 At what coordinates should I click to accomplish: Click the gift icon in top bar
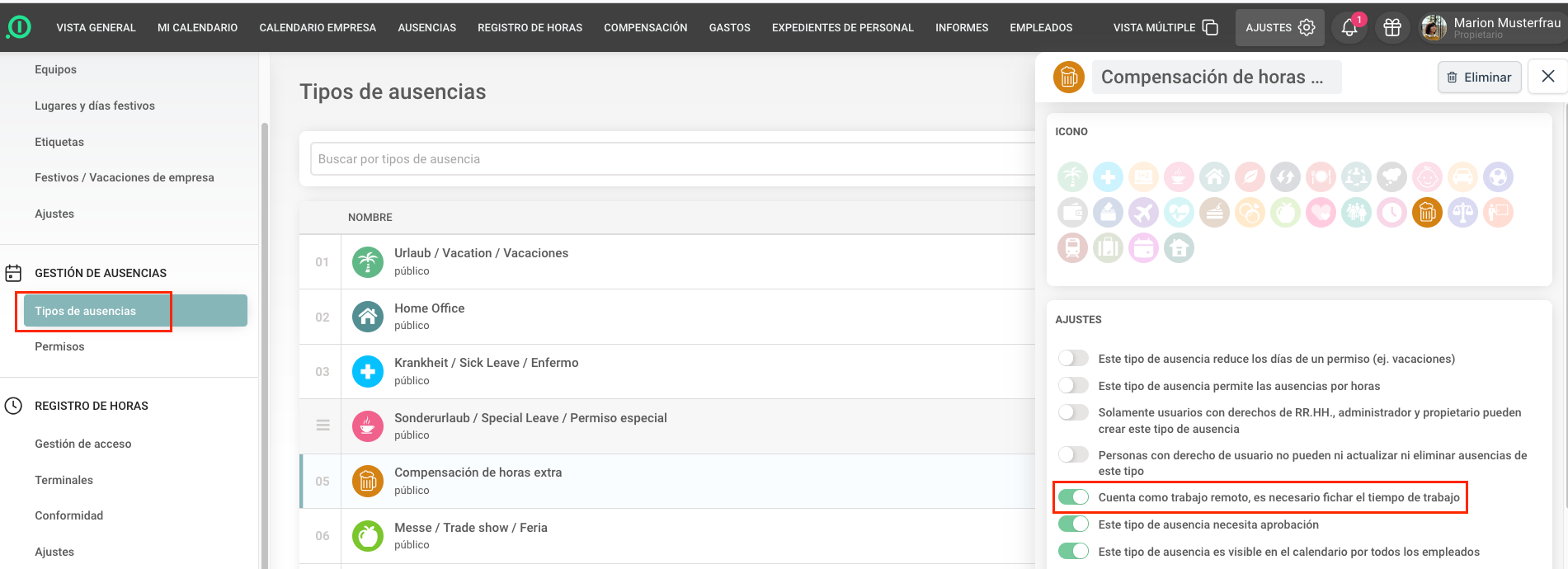1392,28
